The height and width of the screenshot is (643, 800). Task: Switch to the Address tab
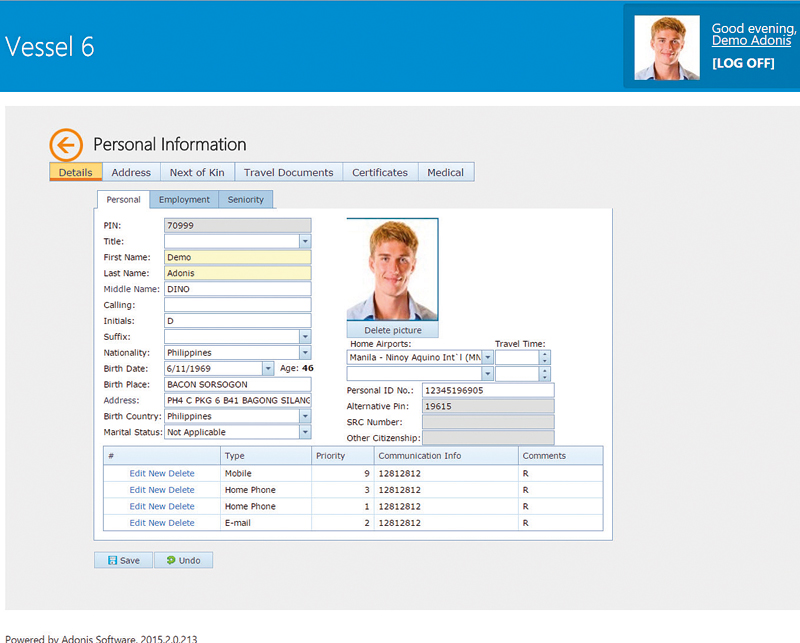[131, 172]
